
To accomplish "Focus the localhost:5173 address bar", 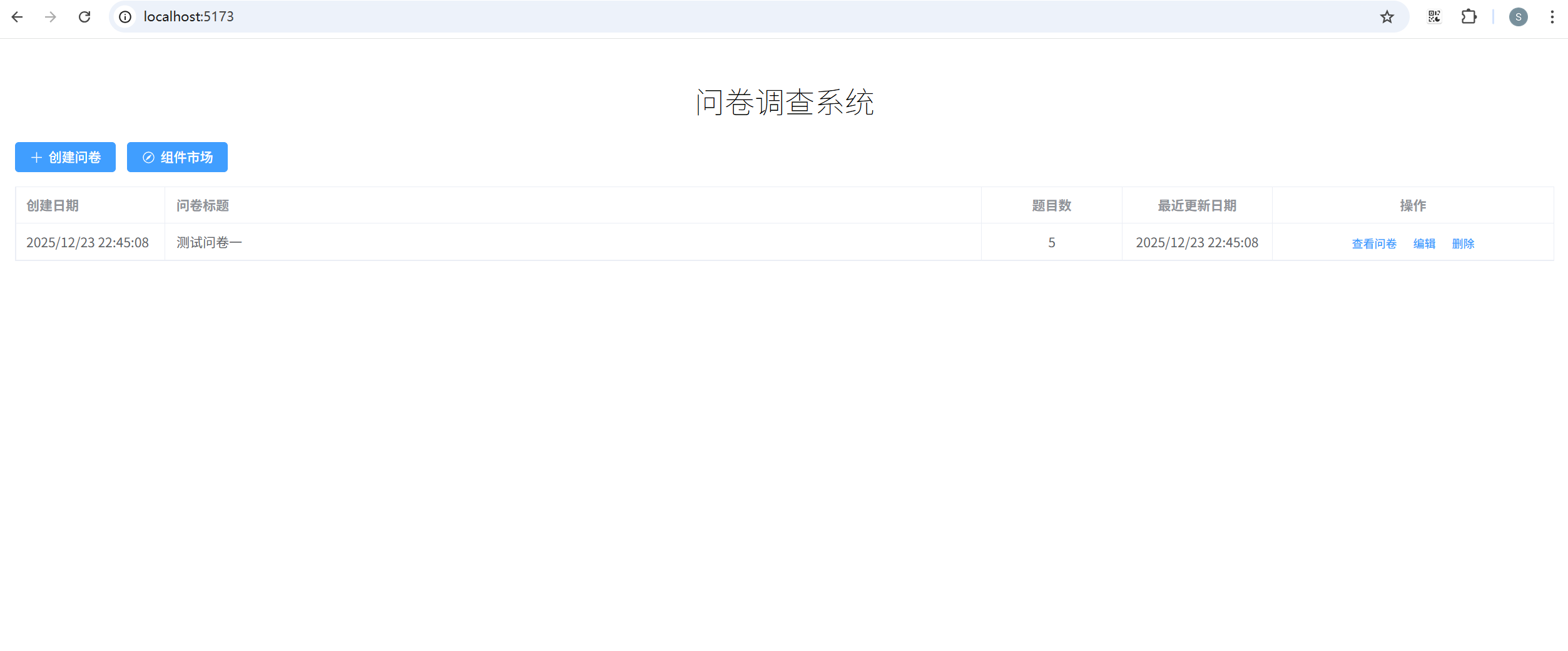I will click(751, 17).
